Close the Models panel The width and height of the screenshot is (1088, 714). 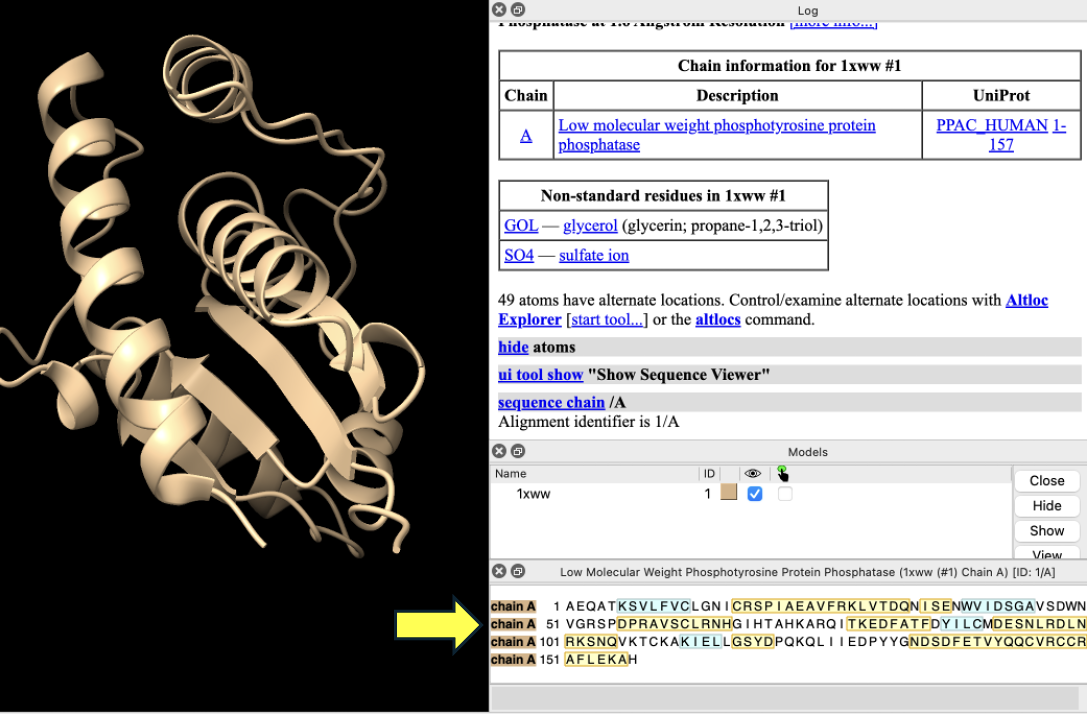[x=499, y=452]
